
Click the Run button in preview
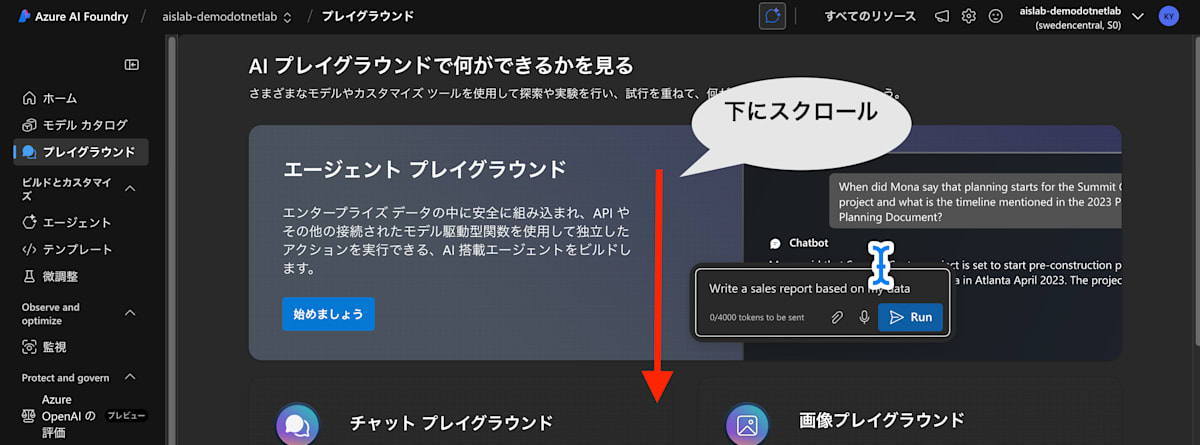(910, 317)
